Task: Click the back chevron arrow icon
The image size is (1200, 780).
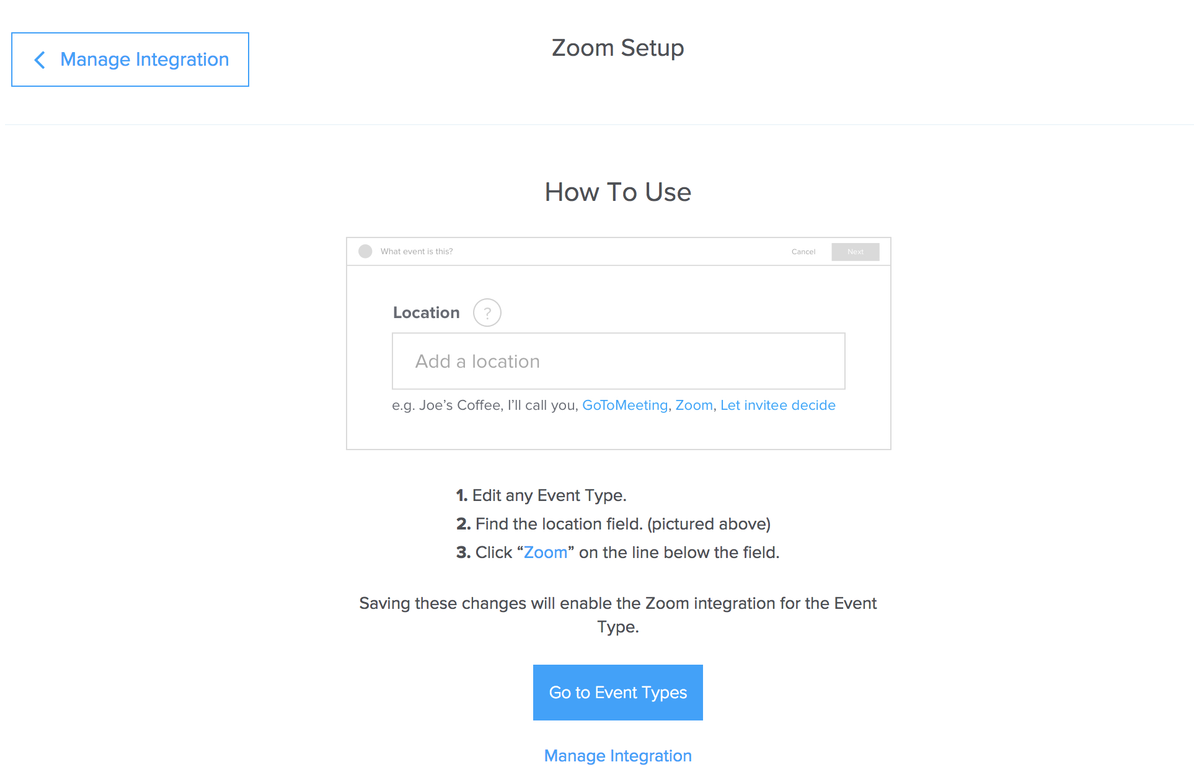Action: 40,60
